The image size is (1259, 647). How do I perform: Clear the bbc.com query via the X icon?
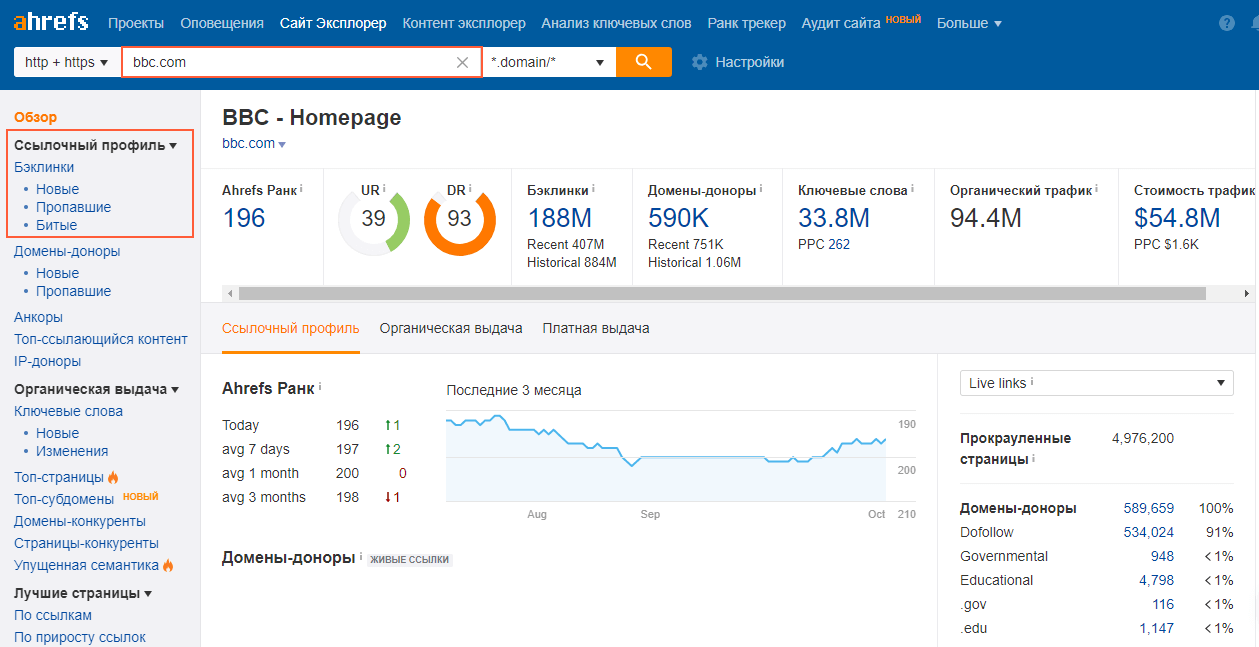pyautogui.click(x=462, y=61)
